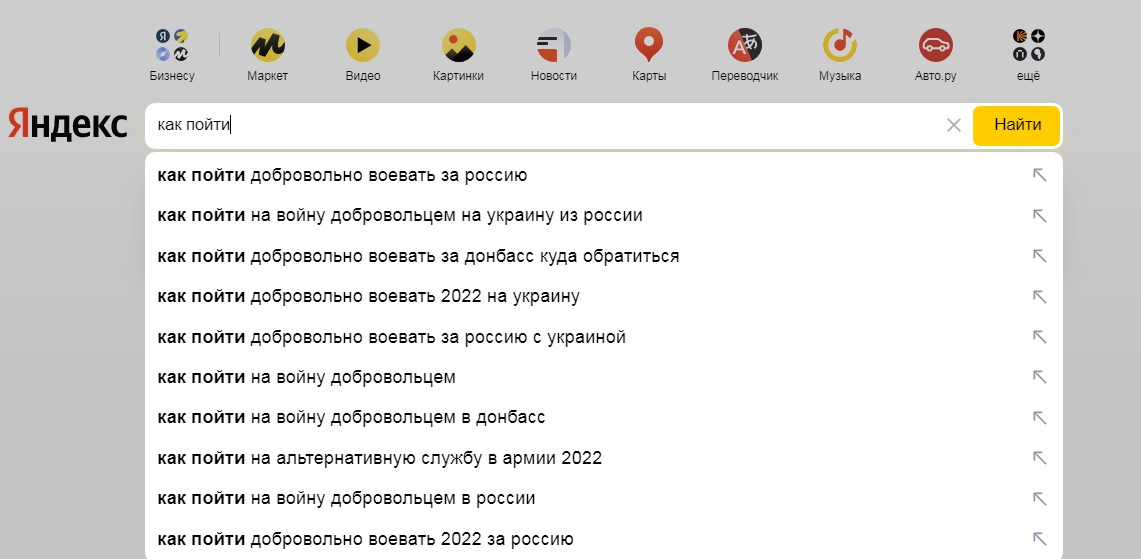Insert arrow for 'на украину из россии' suggestion

tap(1039, 215)
